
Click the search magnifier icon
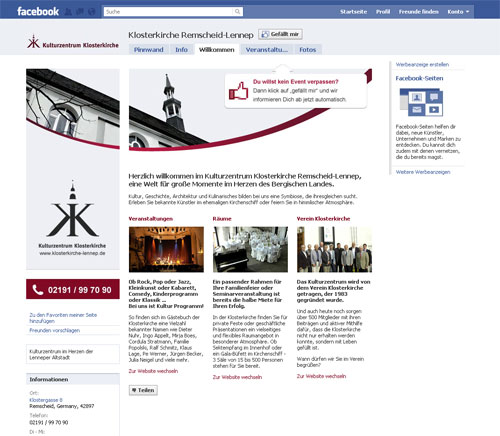(x=237, y=12)
